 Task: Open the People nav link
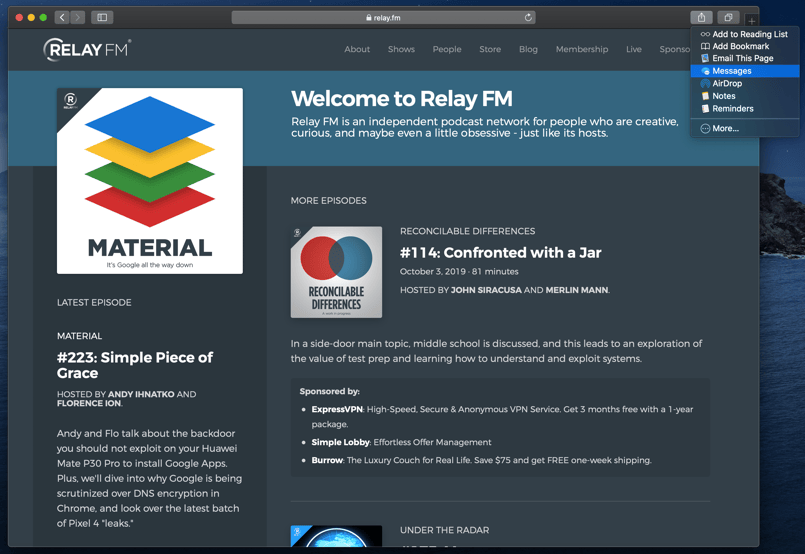click(447, 49)
